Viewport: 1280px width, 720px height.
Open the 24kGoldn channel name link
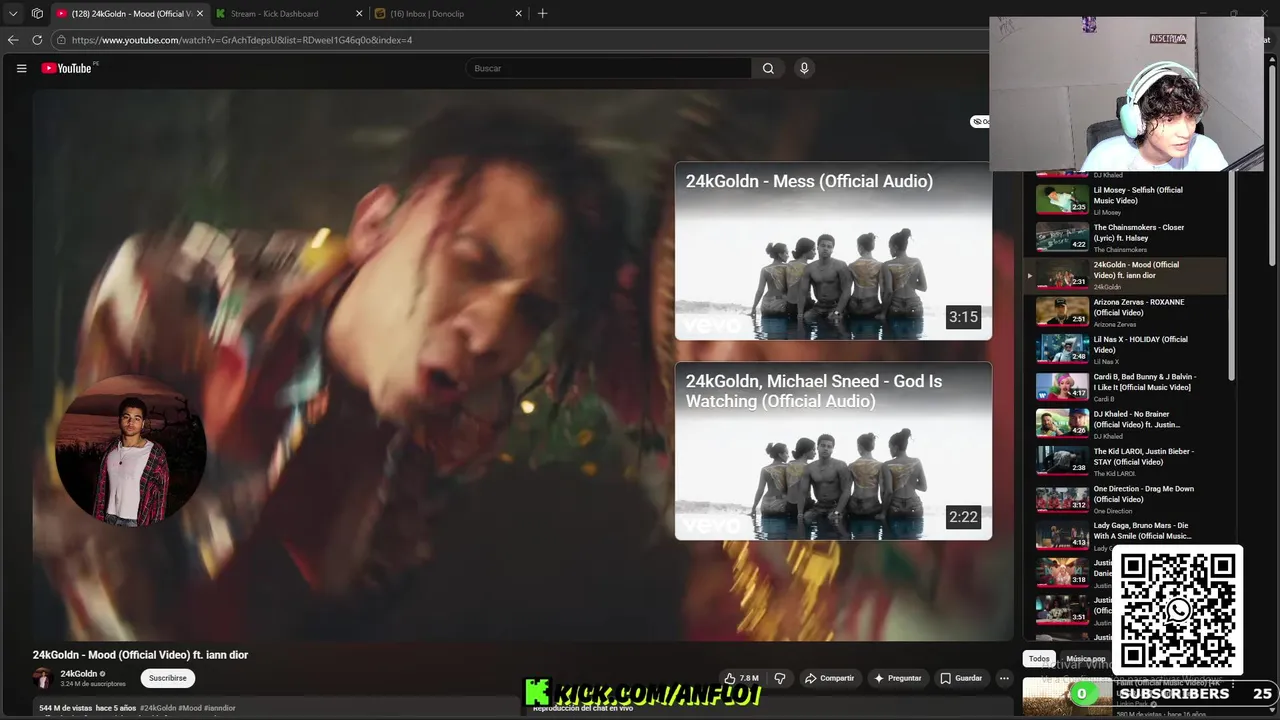pos(79,674)
